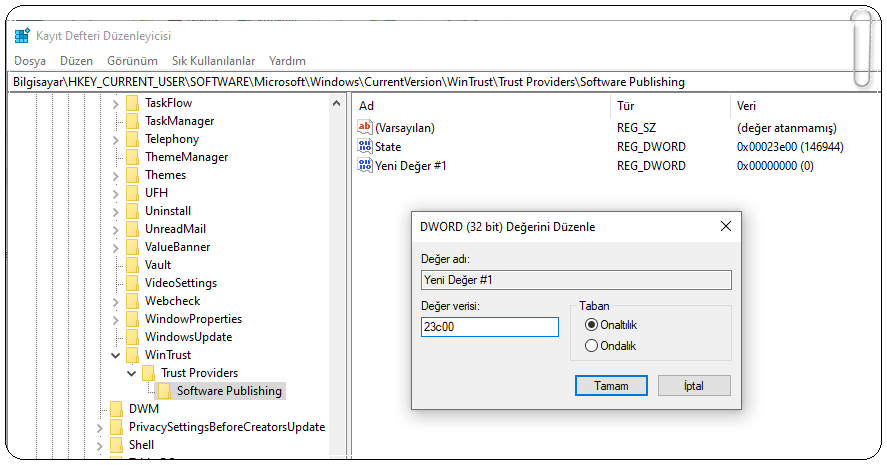Open the Dosya menu
Screen dimensions: 887x465
point(30,61)
